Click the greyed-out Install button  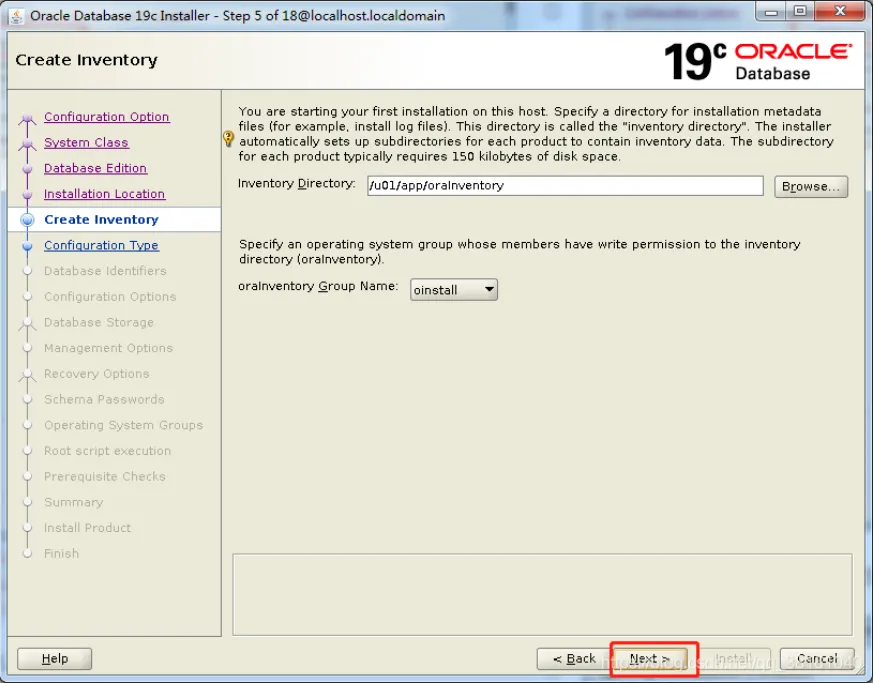pyautogui.click(x=734, y=658)
